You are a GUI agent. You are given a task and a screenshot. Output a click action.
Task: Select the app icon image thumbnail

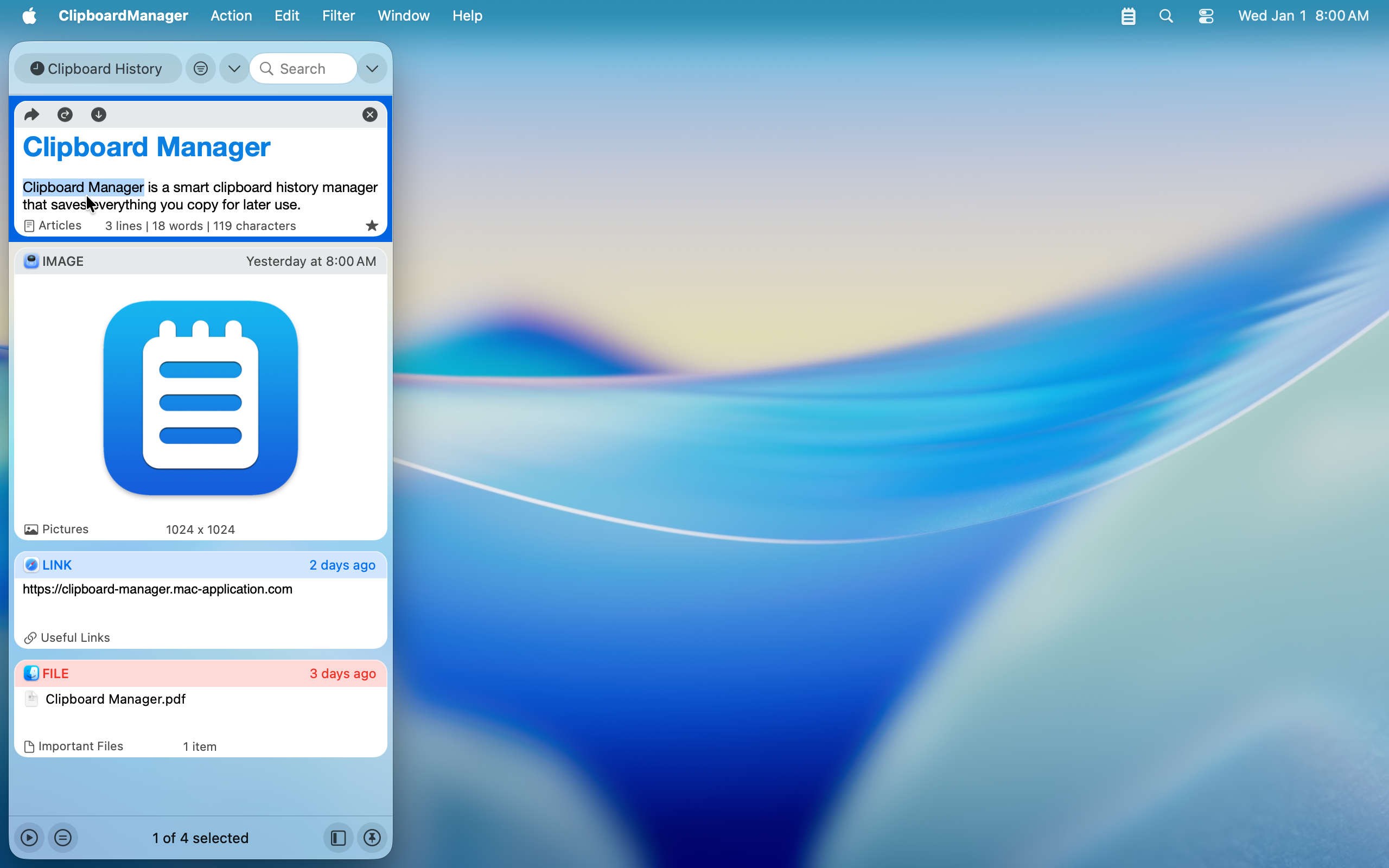[200, 397]
